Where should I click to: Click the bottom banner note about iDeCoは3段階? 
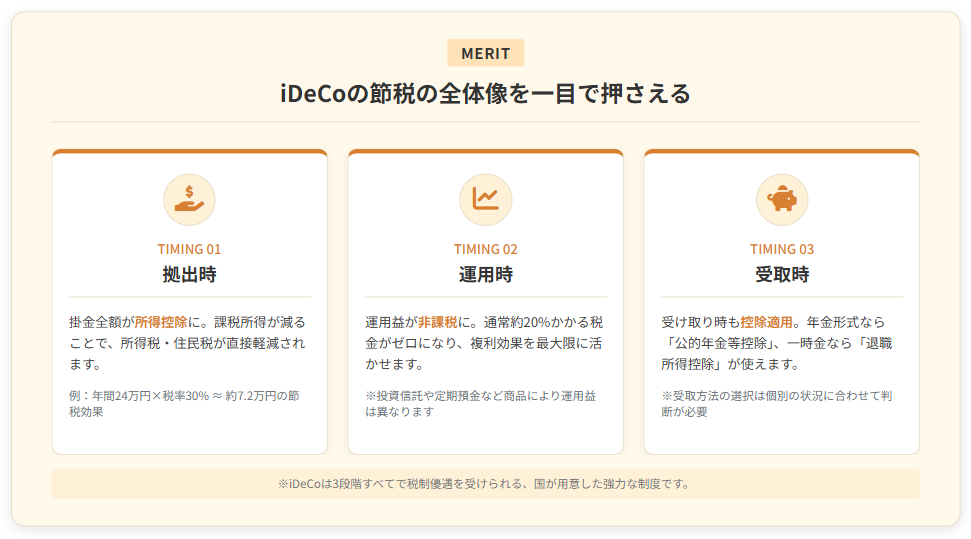click(485, 484)
